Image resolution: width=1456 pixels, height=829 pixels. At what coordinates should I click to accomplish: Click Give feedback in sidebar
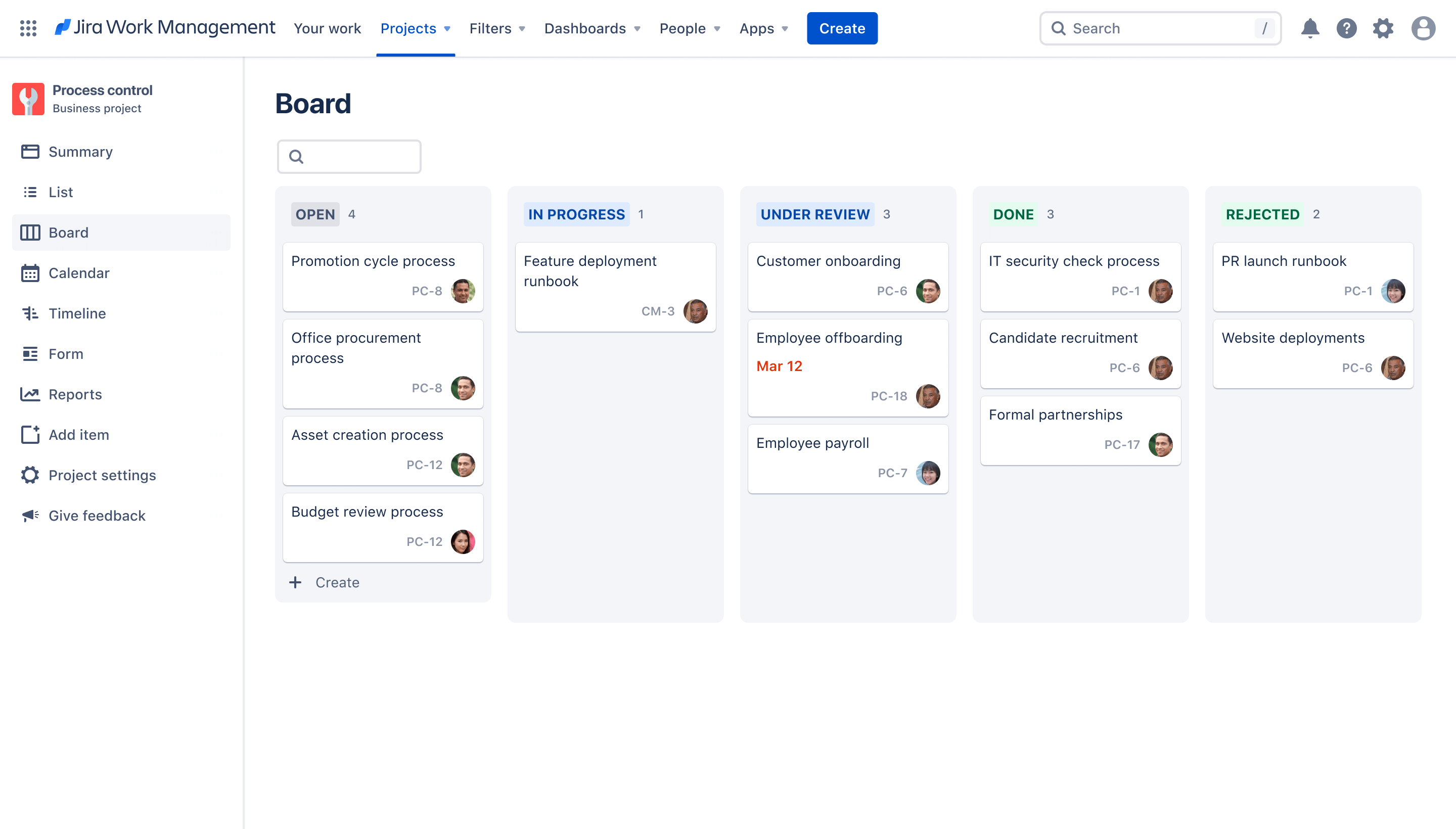(x=97, y=515)
